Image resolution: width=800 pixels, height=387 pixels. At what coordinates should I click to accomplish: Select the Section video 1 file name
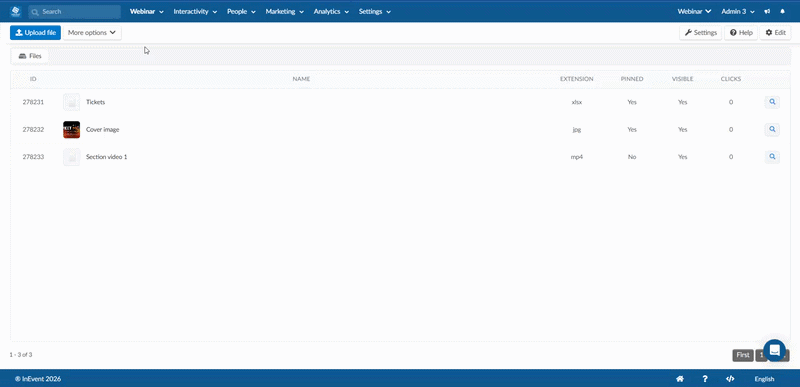point(107,157)
